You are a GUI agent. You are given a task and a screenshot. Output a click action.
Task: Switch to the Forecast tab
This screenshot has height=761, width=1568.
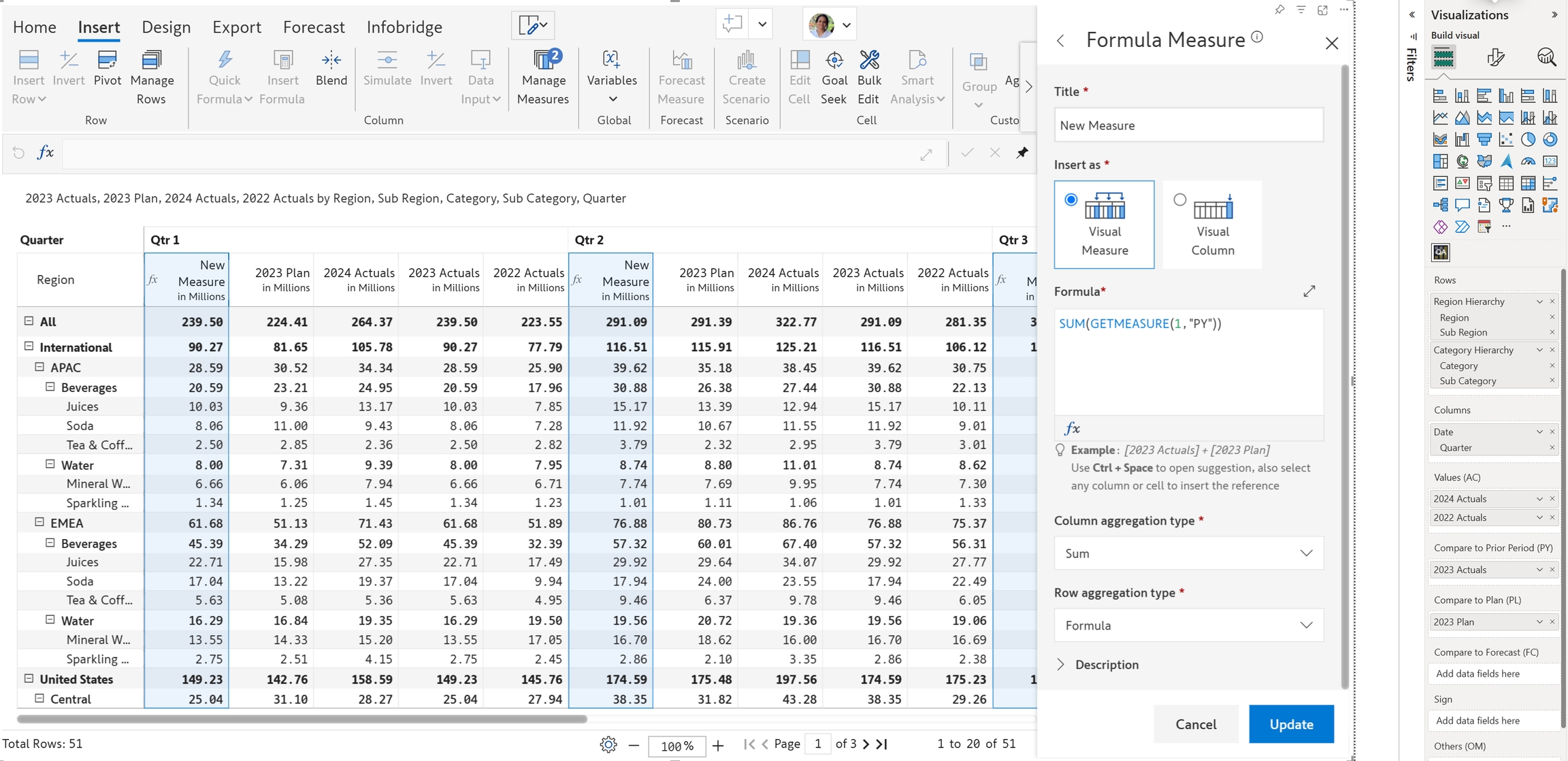click(314, 27)
